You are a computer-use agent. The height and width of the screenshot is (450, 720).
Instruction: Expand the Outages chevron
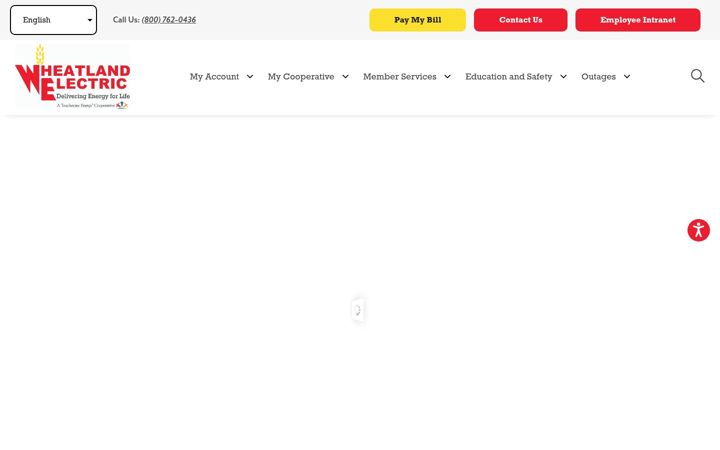(627, 77)
